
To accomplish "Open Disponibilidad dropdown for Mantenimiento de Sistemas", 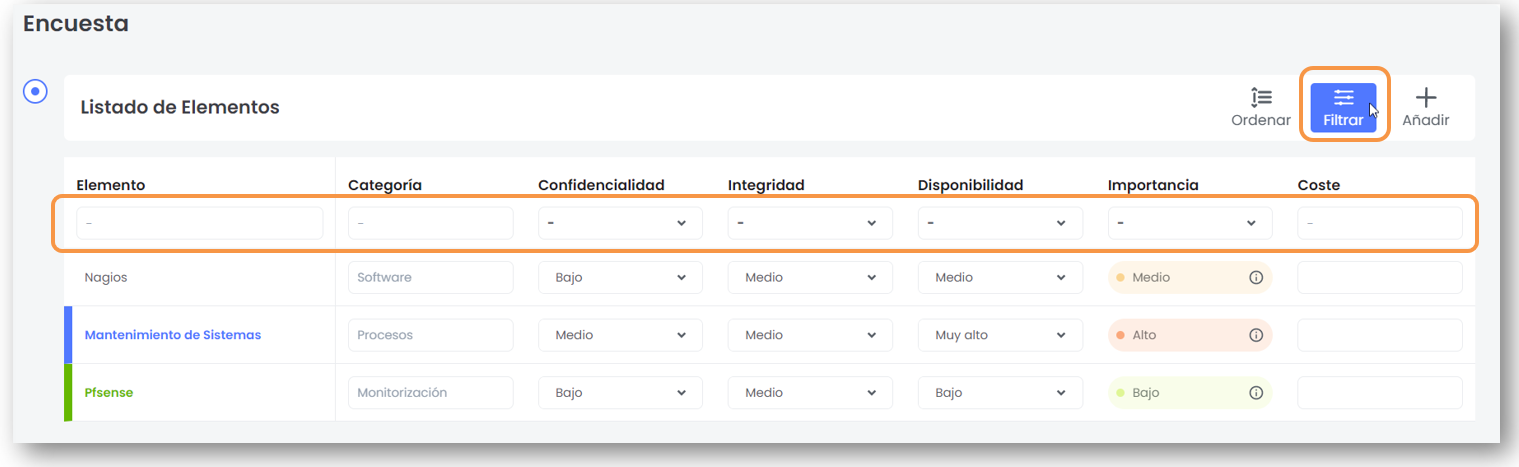I will click(x=1000, y=336).
